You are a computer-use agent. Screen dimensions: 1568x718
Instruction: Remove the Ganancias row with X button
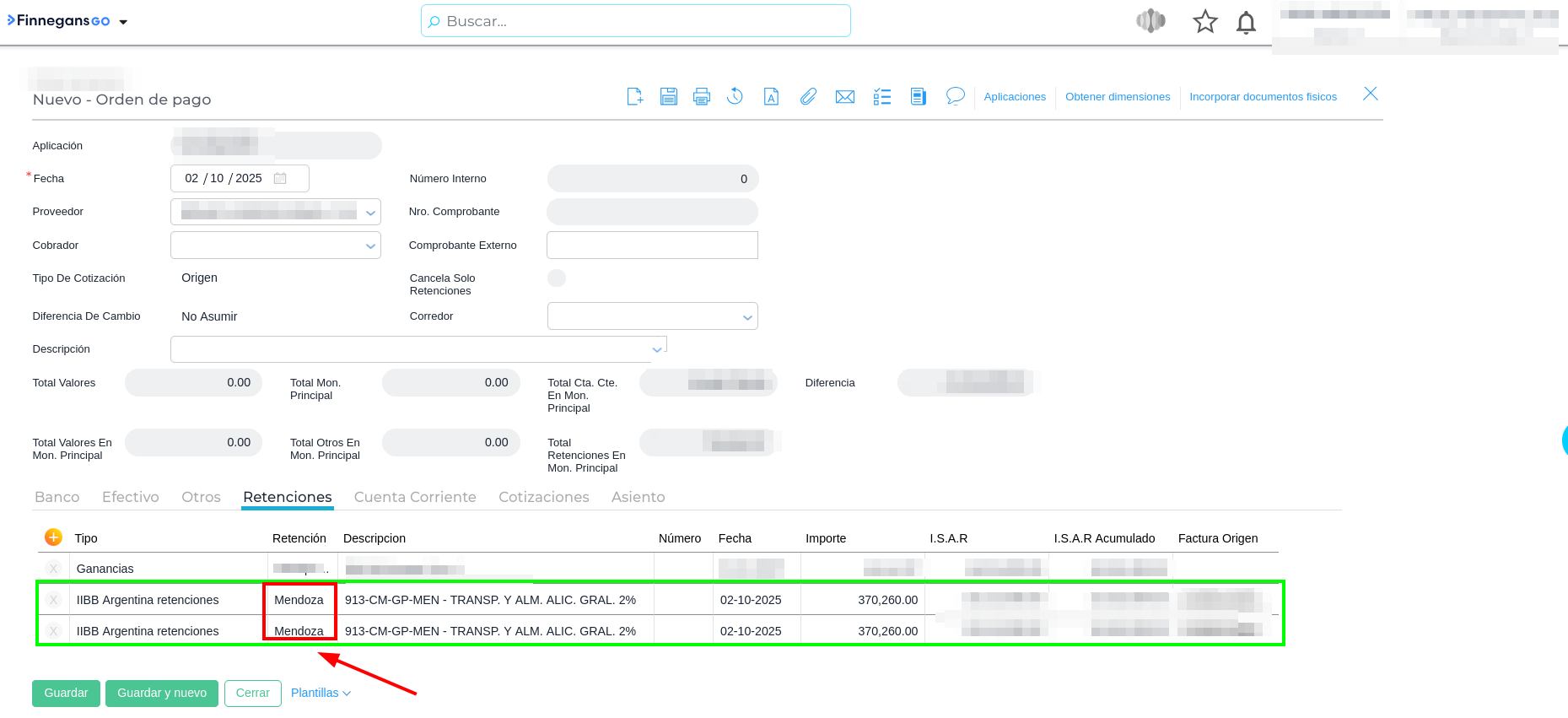coord(54,569)
